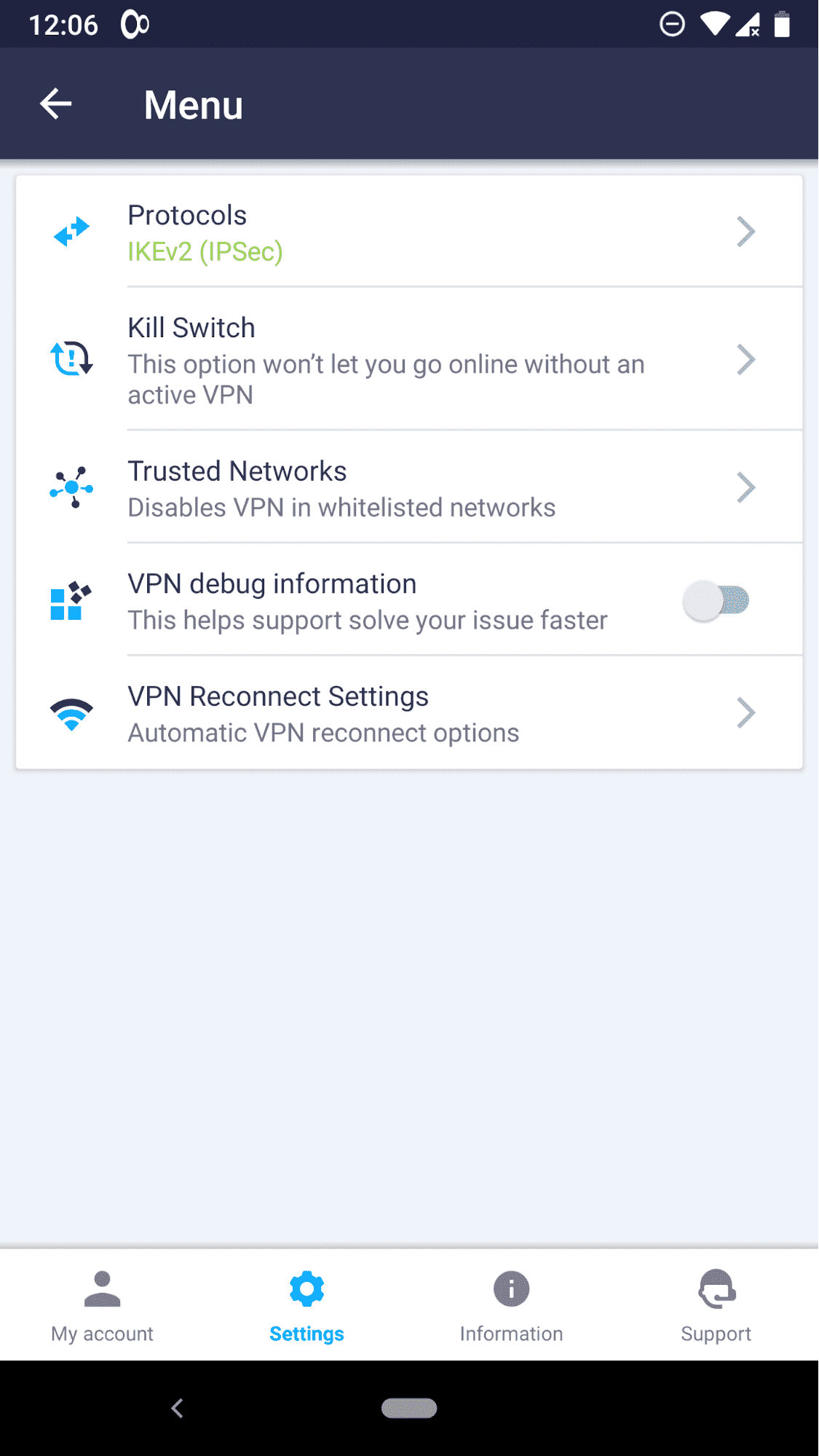Toggle the VPN debug information switch
819x1456 pixels.
[716, 601]
